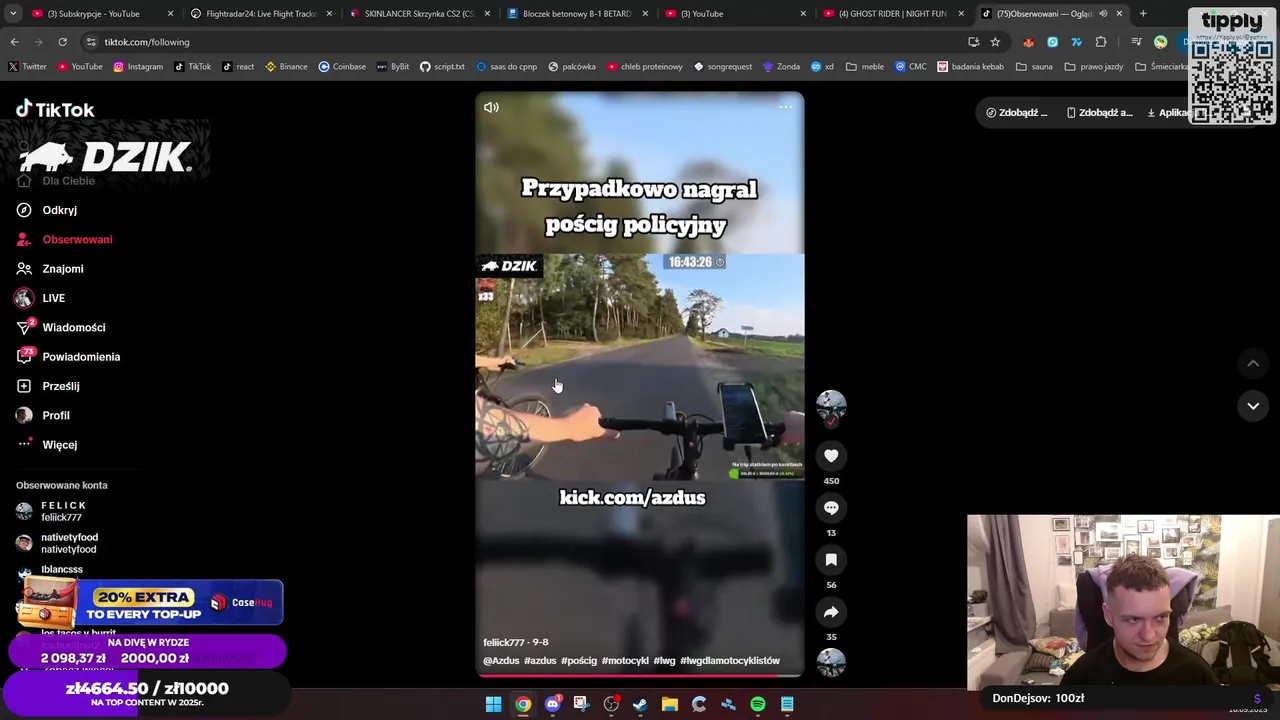This screenshot has height=720, width=1280.
Task: Switch to Flightradar24 tab
Action: 260,14
